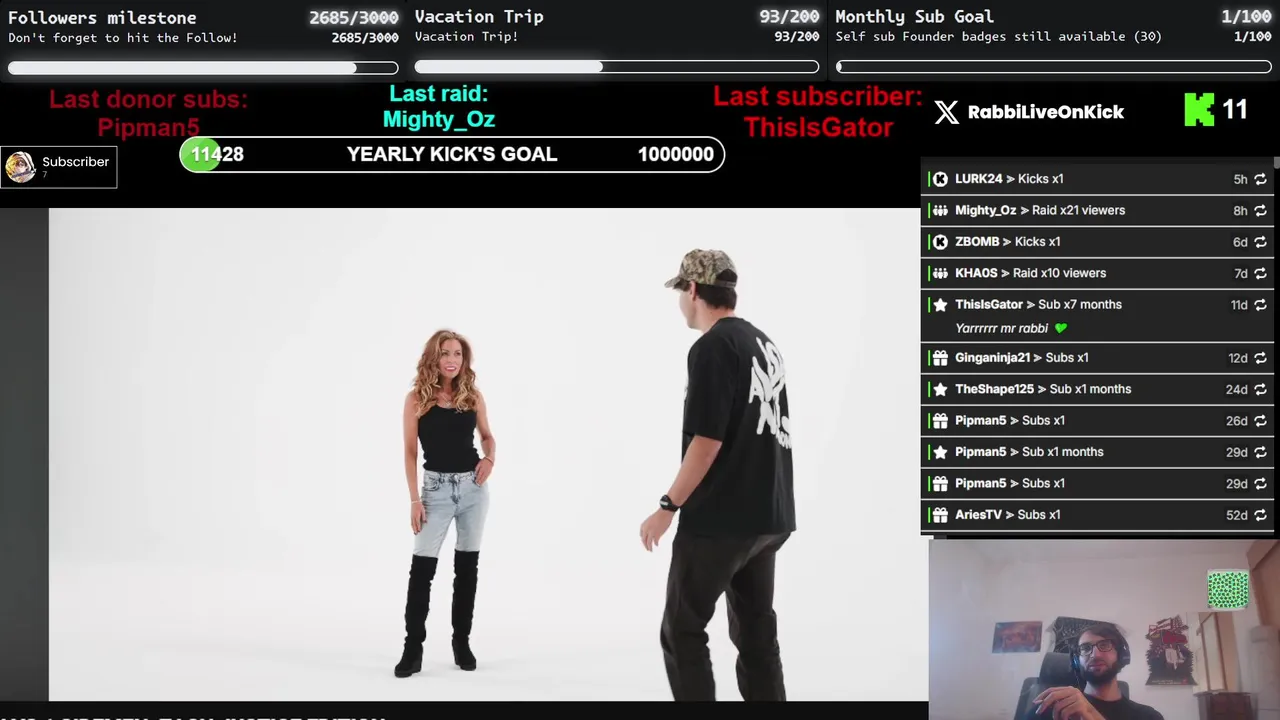Click the star icon beside ThisIsGator
Image resolution: width=1280 pixels, height=720 pixels.
[940, 305]
